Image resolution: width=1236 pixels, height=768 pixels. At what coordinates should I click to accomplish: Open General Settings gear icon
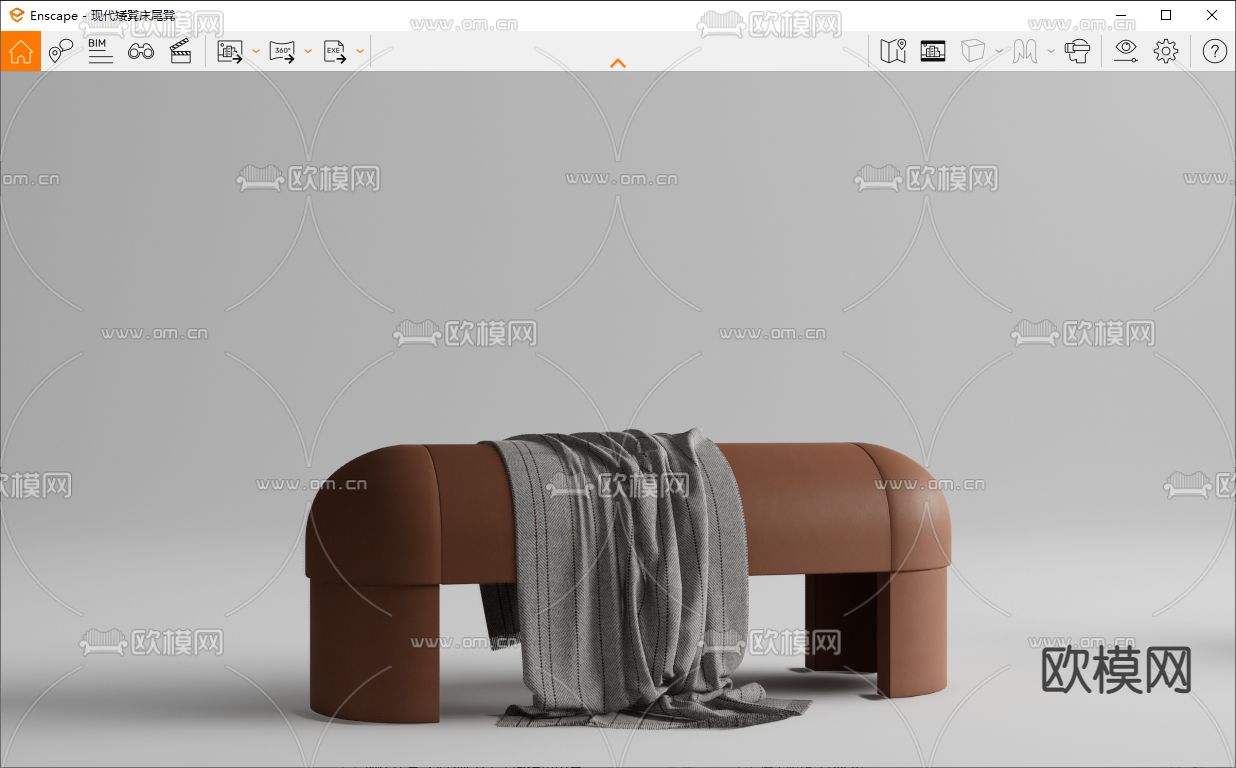pos(1166,51)
